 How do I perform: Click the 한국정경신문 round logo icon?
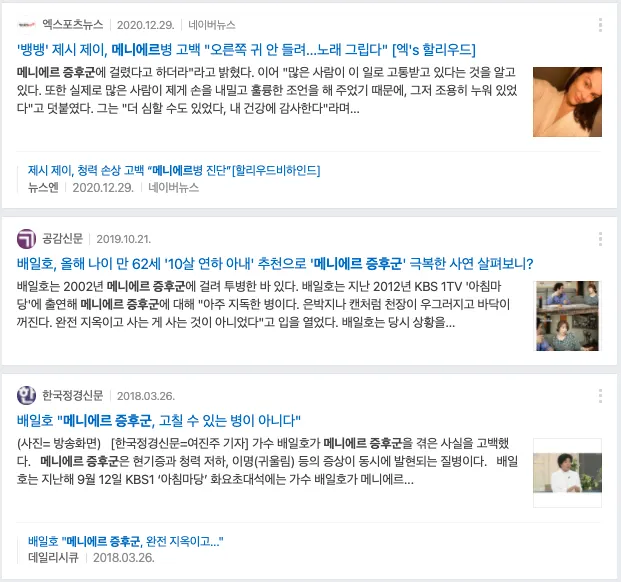pos(27,396)
